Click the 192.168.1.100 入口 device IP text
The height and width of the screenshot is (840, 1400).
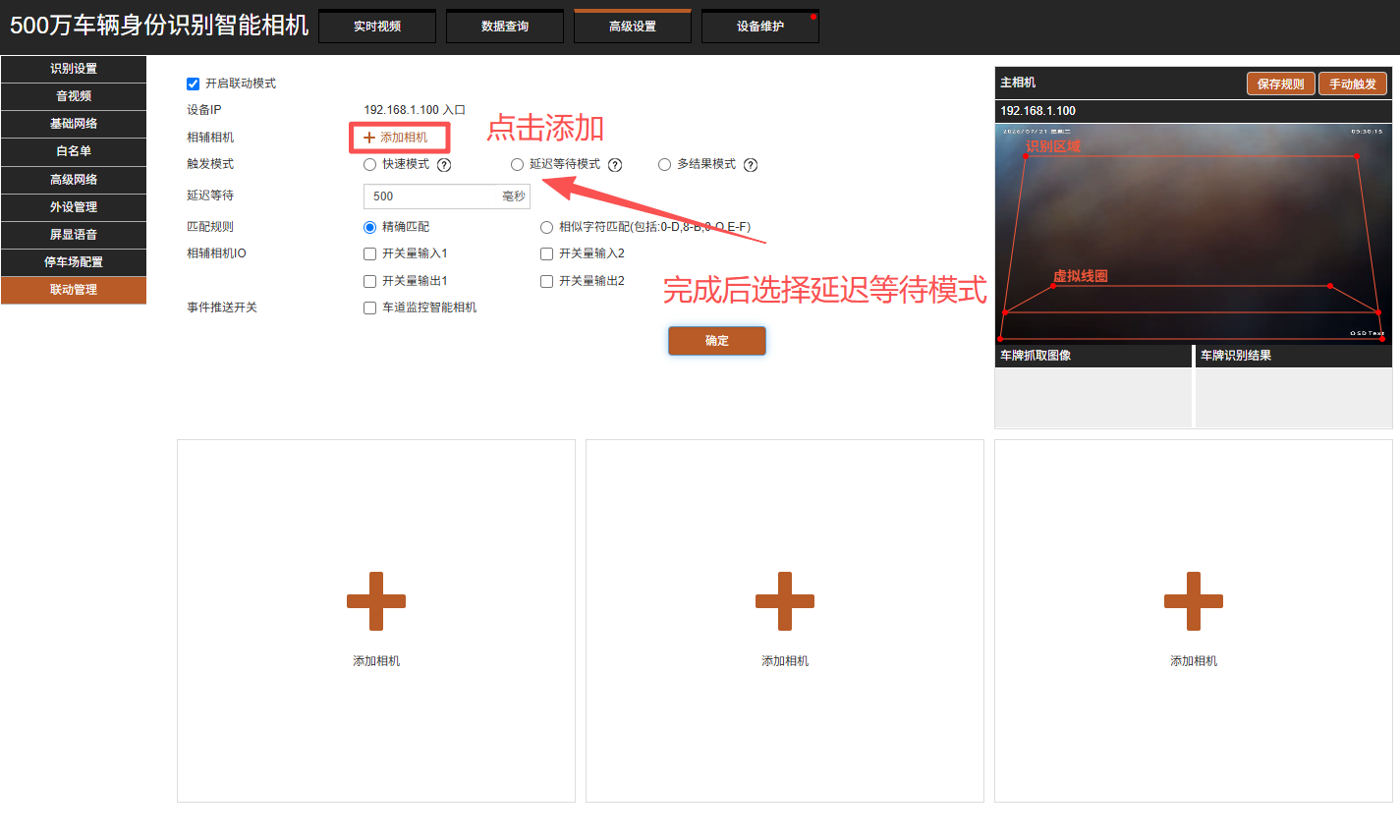(415, 110)
